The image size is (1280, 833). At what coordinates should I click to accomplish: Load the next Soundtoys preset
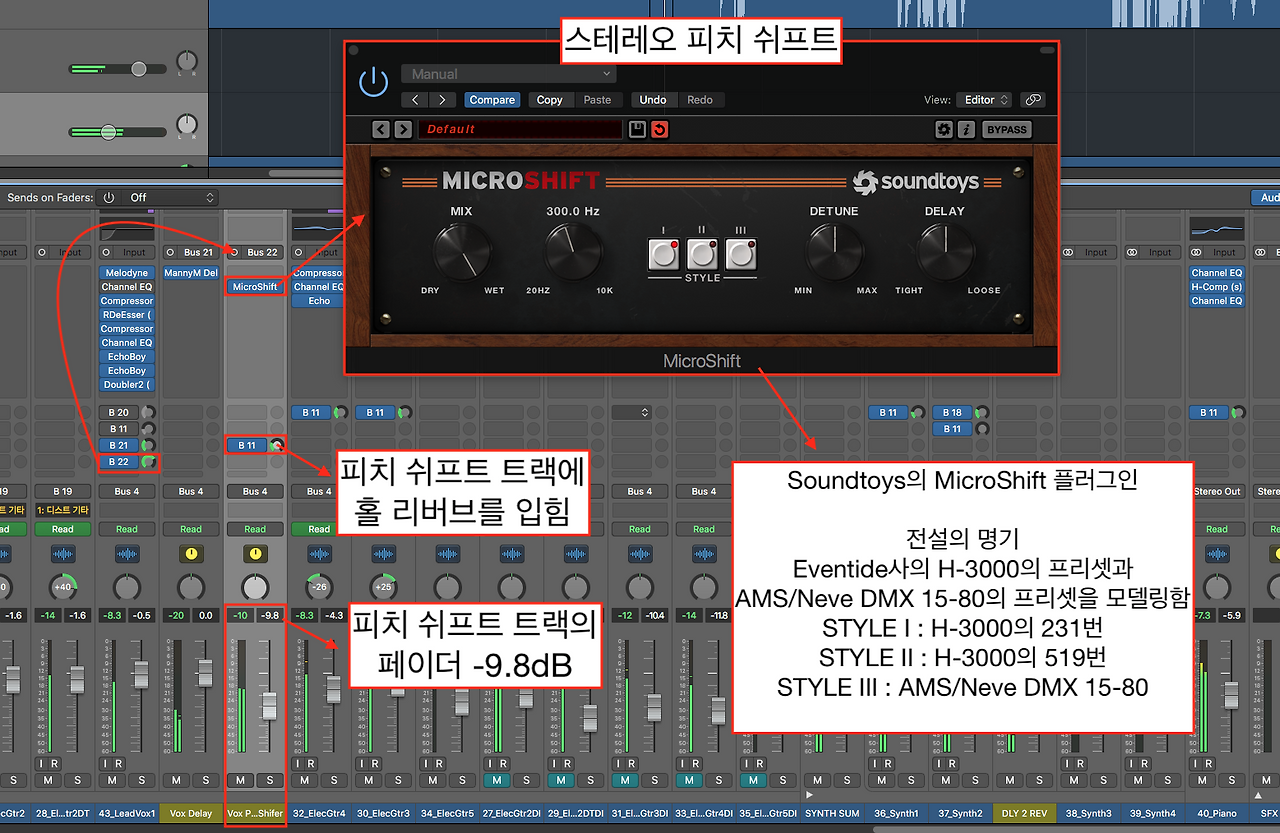tap(402, 129)
